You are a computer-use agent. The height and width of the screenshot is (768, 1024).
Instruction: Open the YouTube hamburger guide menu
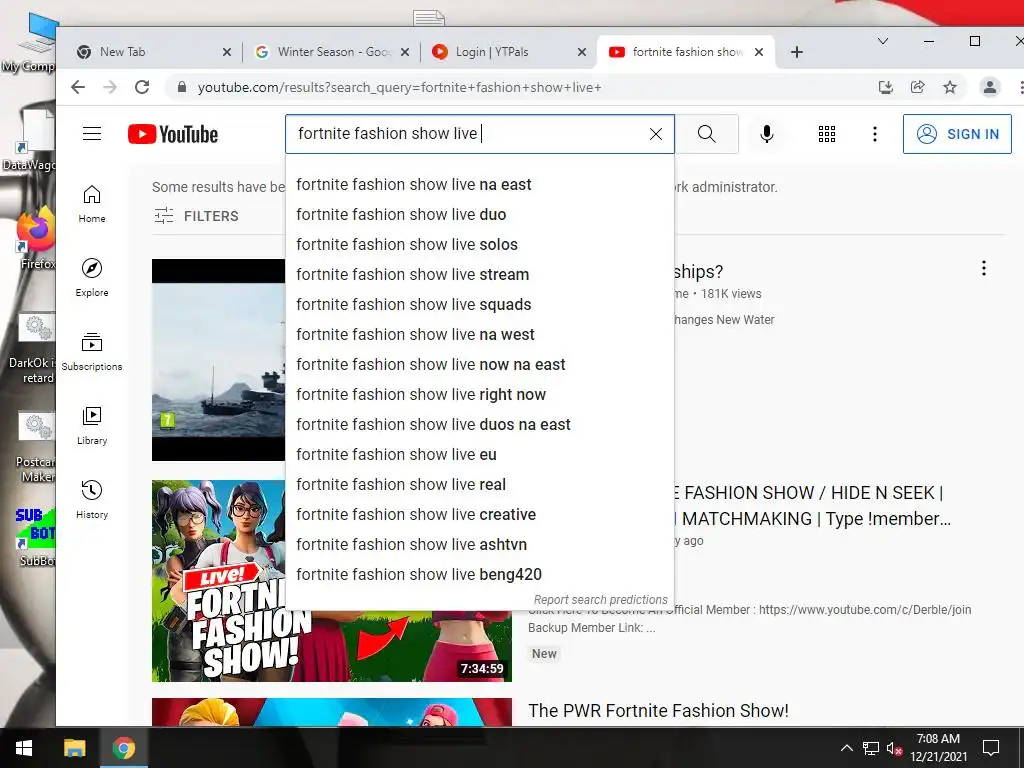tap(92, 134)
